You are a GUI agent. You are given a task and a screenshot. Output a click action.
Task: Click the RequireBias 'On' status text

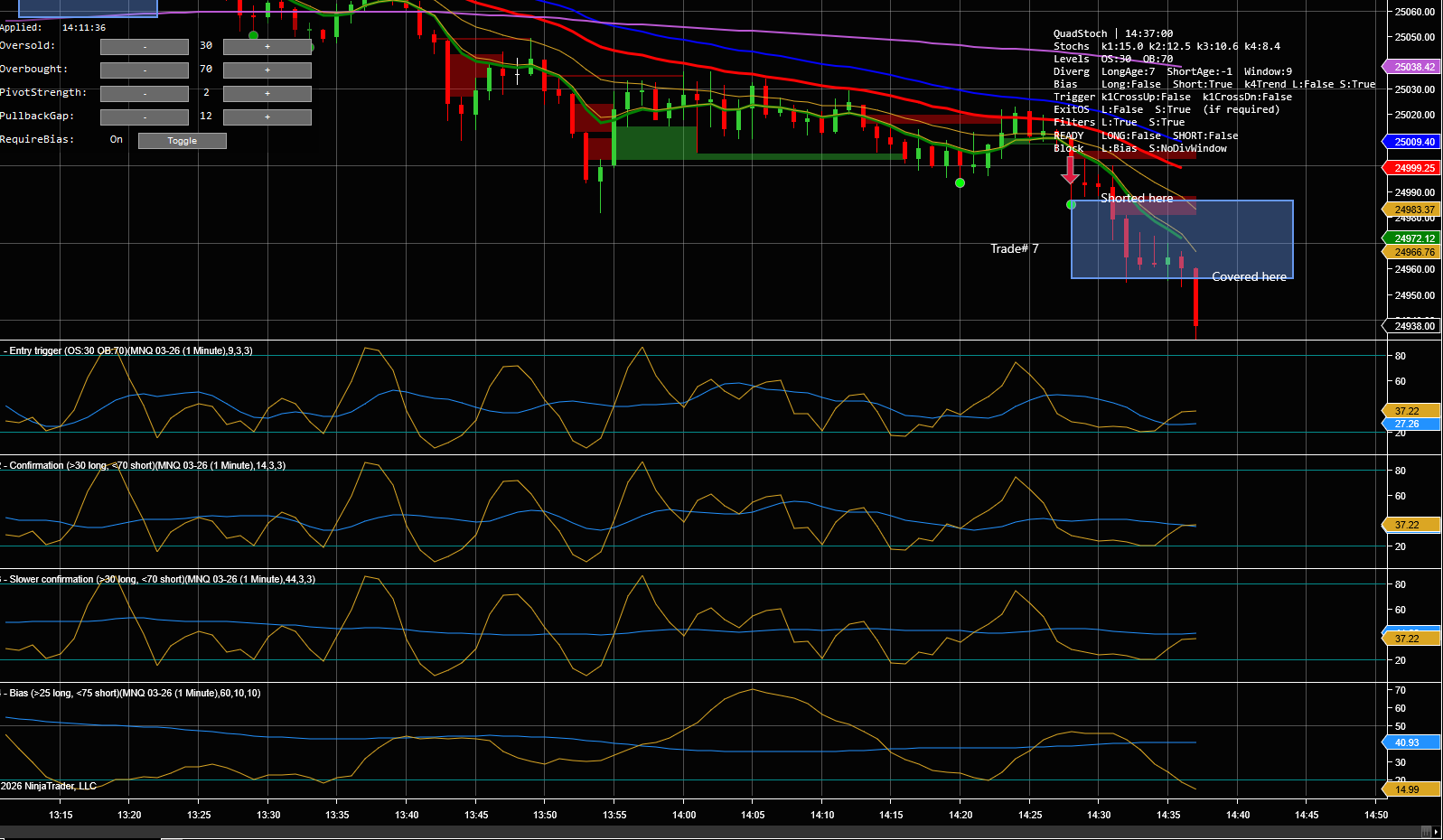click(117, 139)
